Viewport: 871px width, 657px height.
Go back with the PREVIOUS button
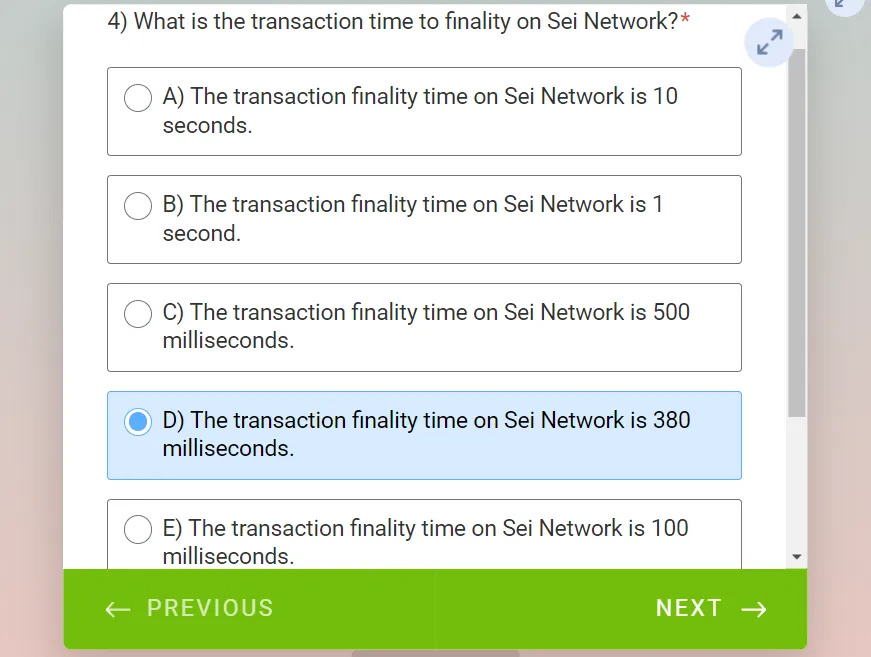[189, 609]
